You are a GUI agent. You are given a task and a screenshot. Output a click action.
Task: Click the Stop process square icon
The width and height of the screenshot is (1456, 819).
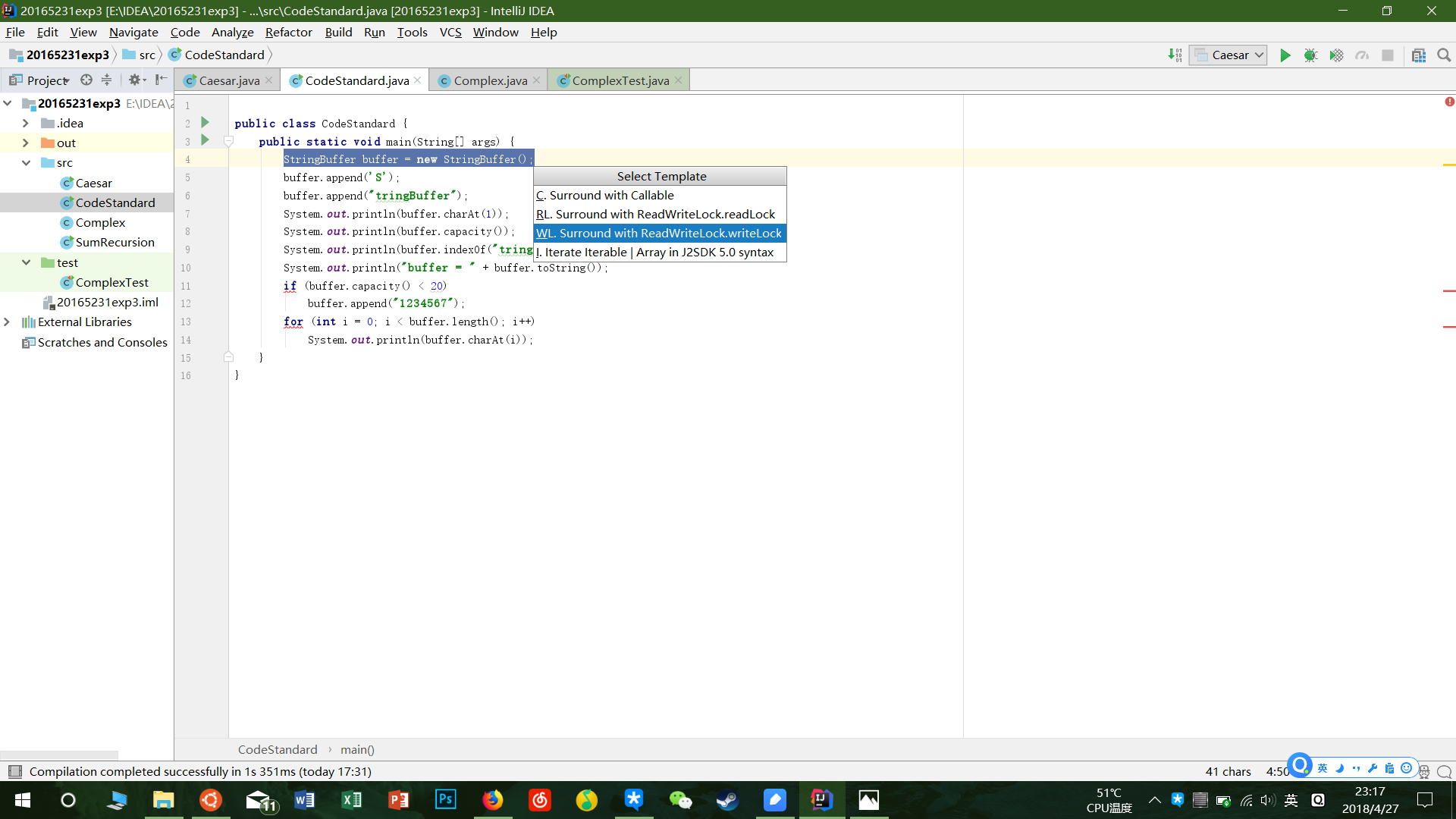tap(1388, 55)
